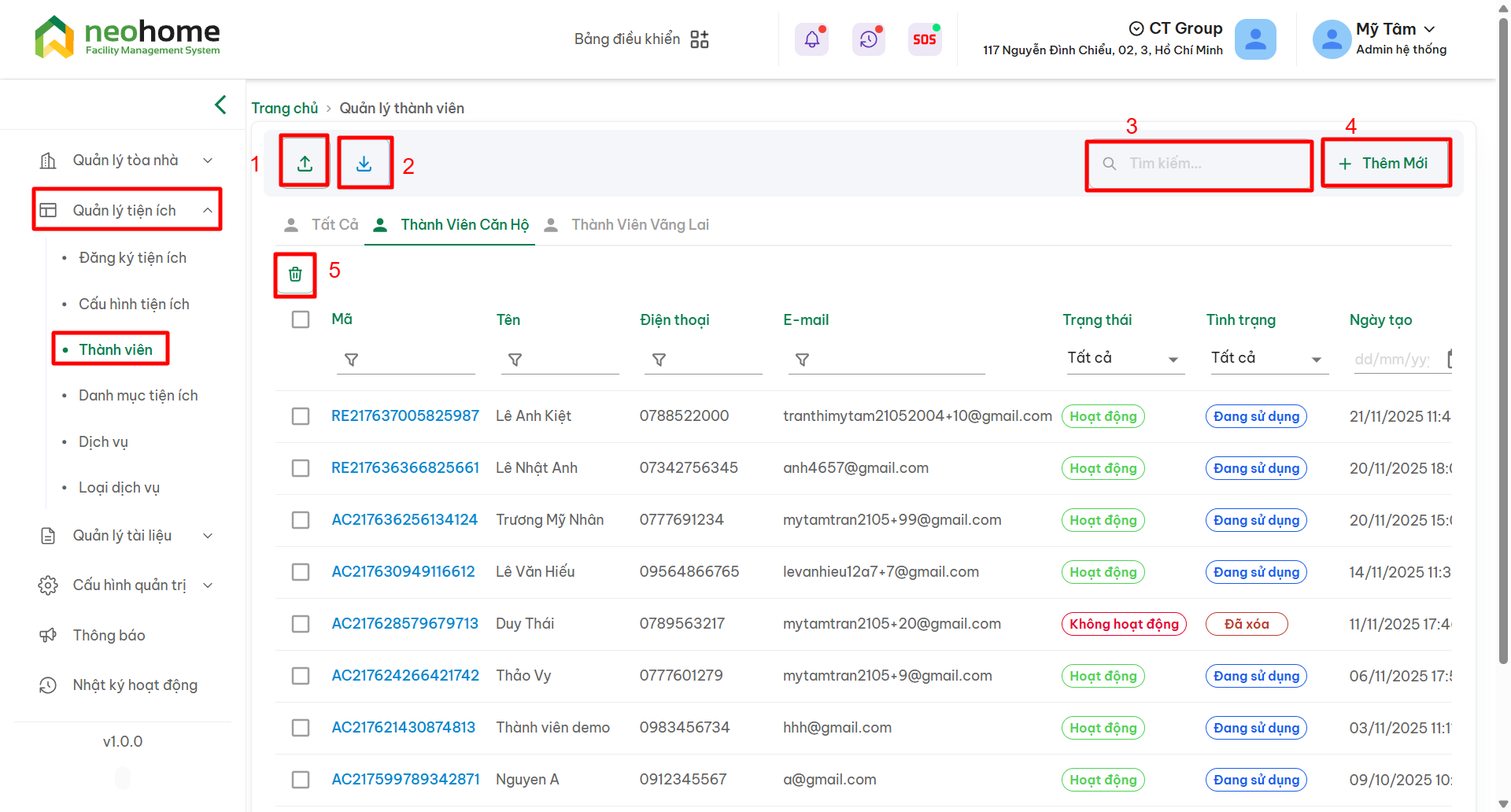Open the Trạng thái dropdown filter
This screenshot has height=812, width=1511.
click(1122, 359)
